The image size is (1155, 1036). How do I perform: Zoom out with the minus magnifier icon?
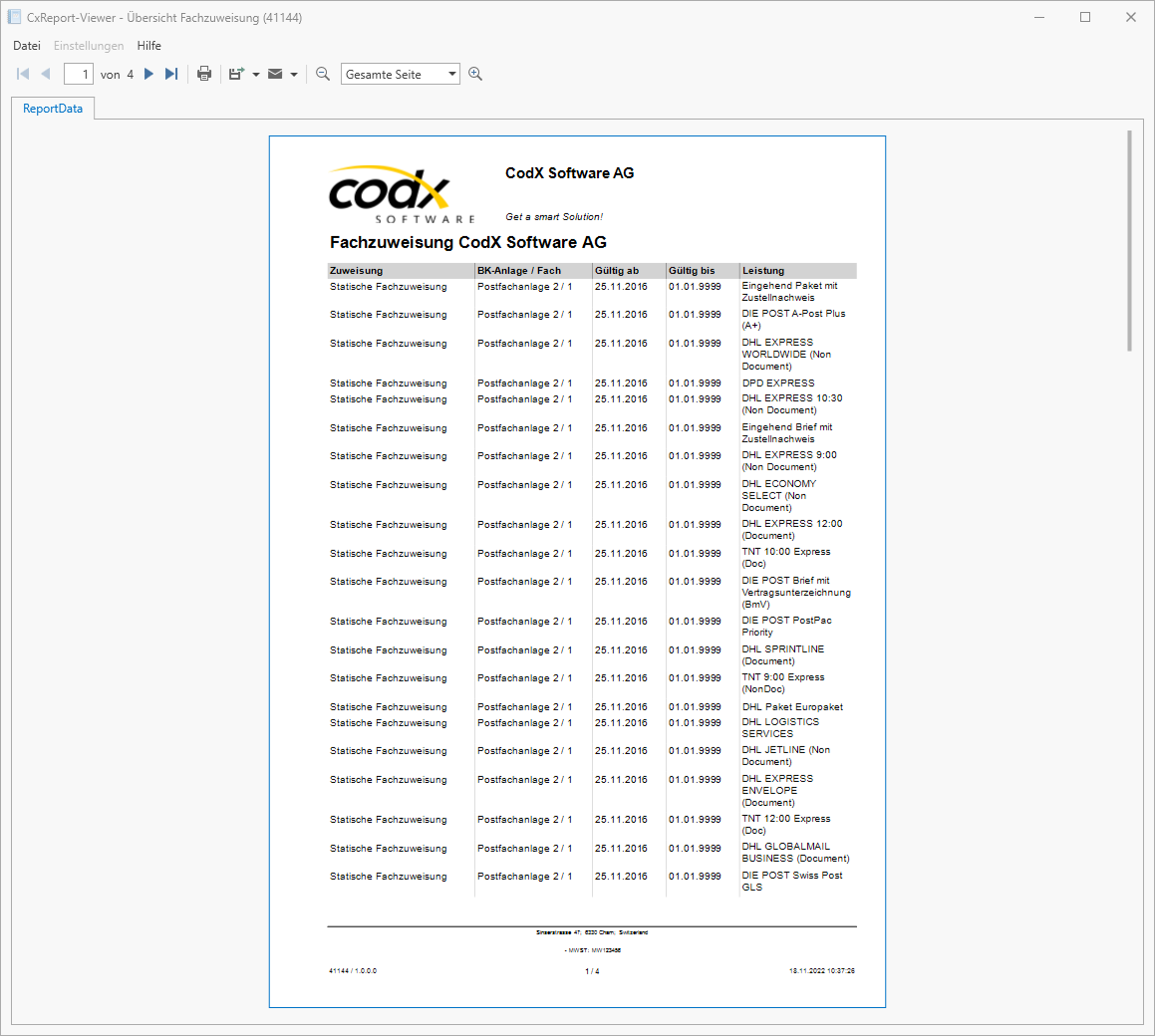[x=323, y=74]
